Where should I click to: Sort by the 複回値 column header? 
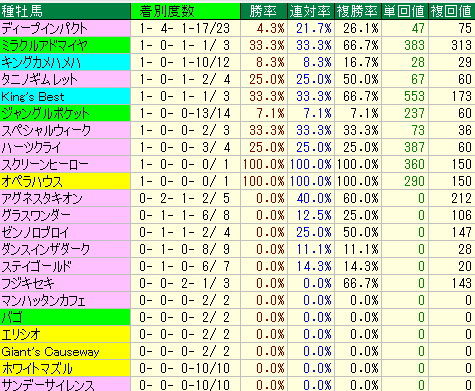451,12
